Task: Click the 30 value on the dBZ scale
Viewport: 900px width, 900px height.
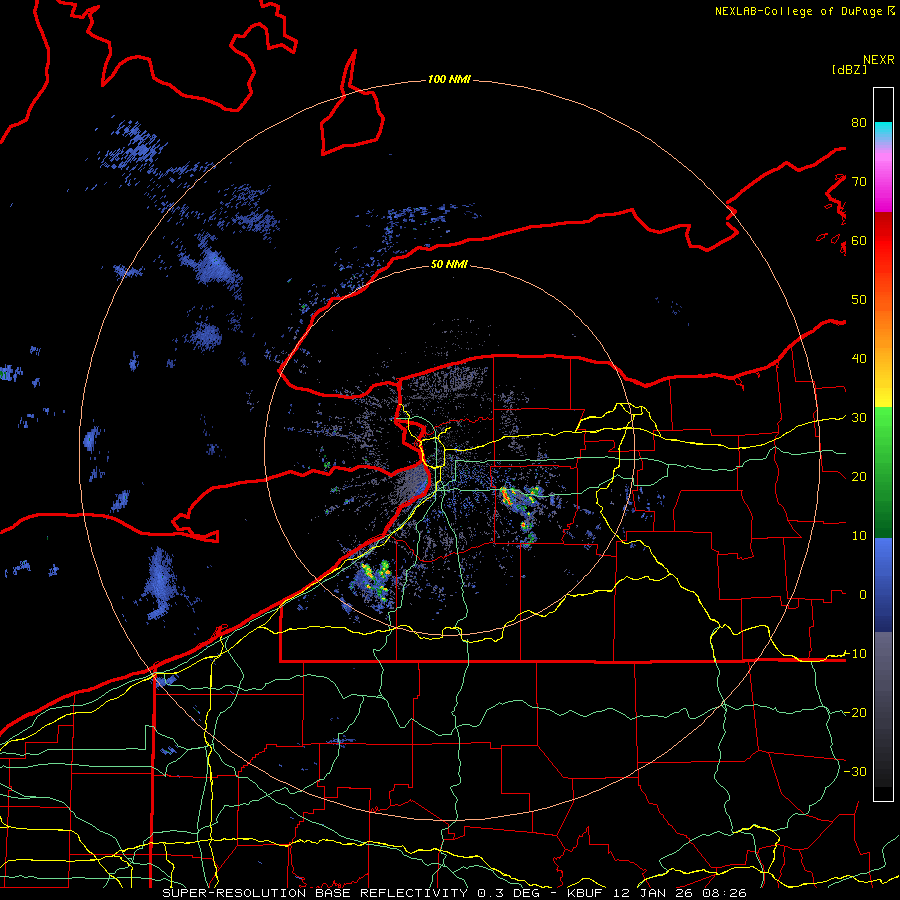Action: tap(859, 418)
